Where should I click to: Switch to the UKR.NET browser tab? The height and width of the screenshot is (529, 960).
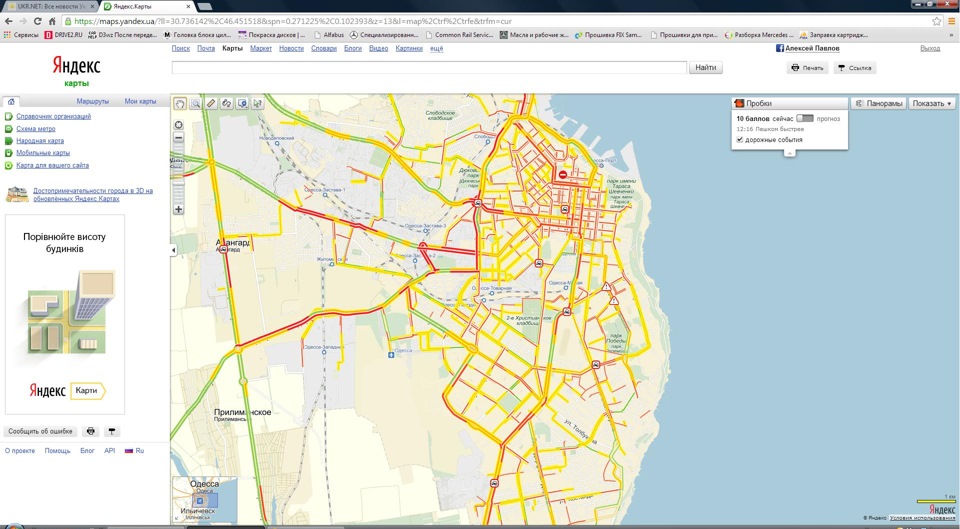50,6
